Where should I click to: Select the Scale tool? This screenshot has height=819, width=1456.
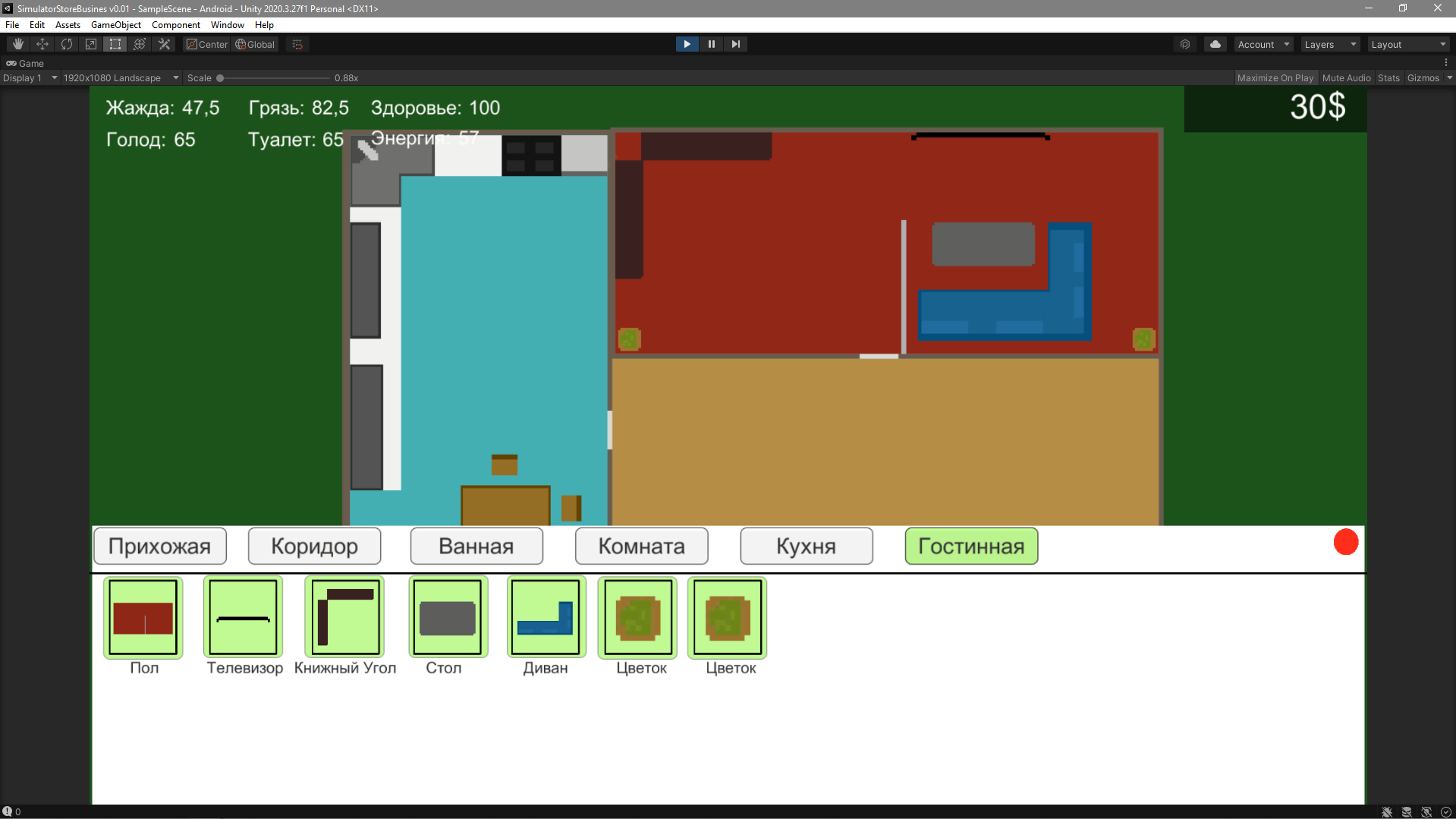point(91,44)
